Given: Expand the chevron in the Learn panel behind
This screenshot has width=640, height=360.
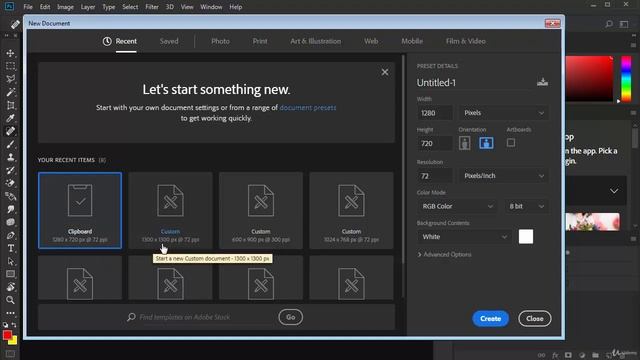Looking at the screenshot, I should click(x=614, y=191).
